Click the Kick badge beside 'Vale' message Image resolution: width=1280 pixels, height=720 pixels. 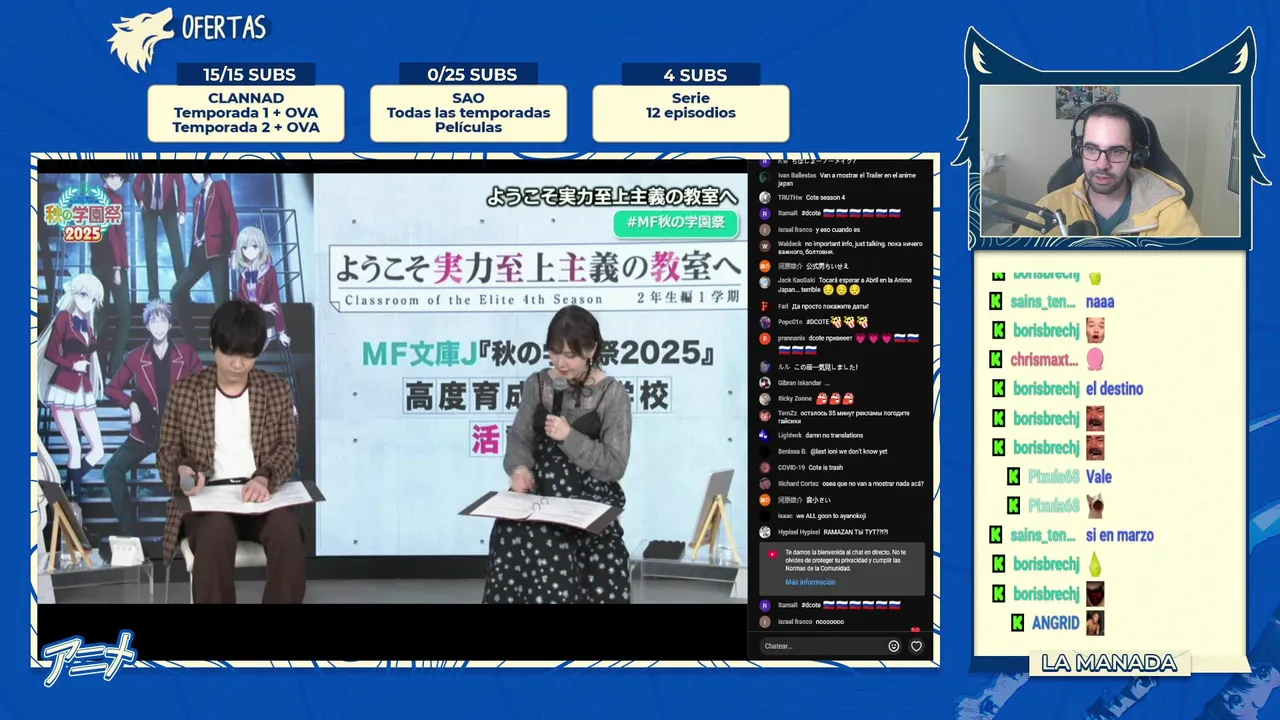click(x=1013, y=477)
